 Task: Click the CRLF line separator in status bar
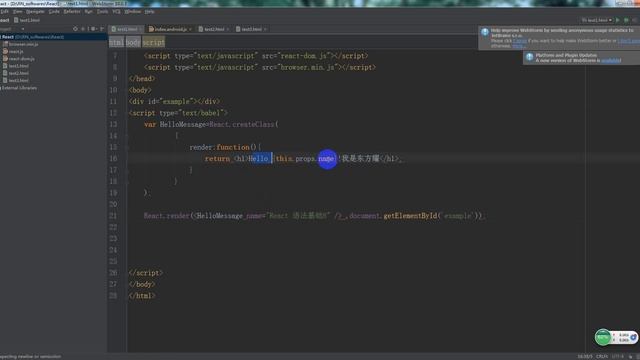click(x=602, y=356)
